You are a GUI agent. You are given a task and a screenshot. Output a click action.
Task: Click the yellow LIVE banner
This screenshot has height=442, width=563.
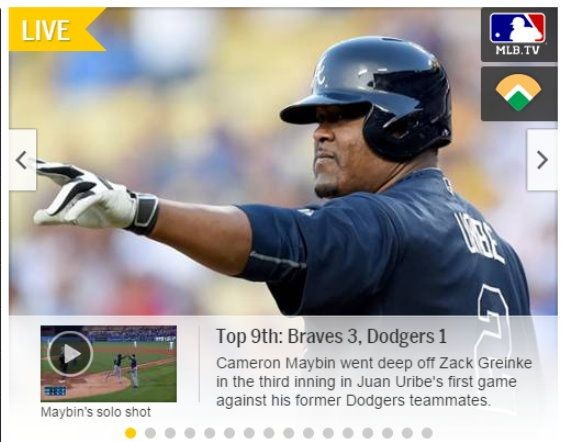[54, 30]
